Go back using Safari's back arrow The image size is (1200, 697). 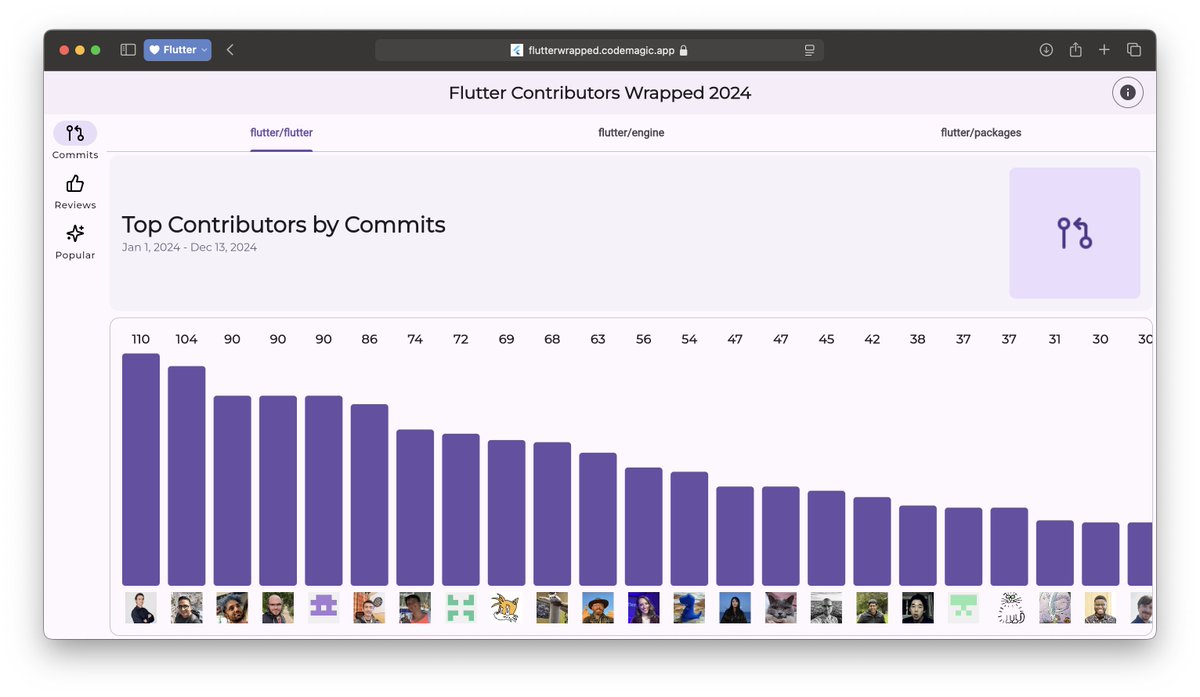pos(229,49)
